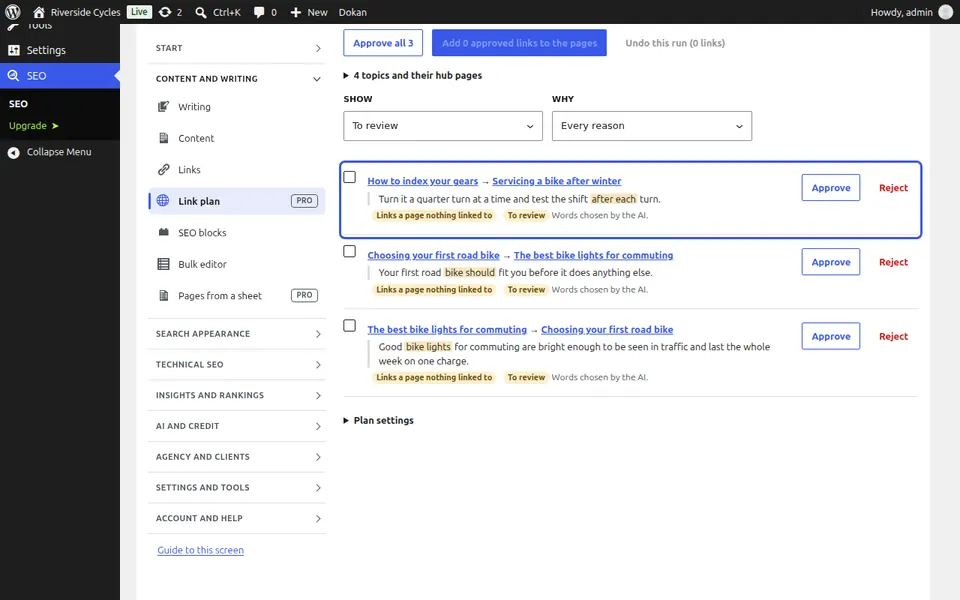
Task: Tick checkbox for Choosing your first road bike row
Action: 350,251
